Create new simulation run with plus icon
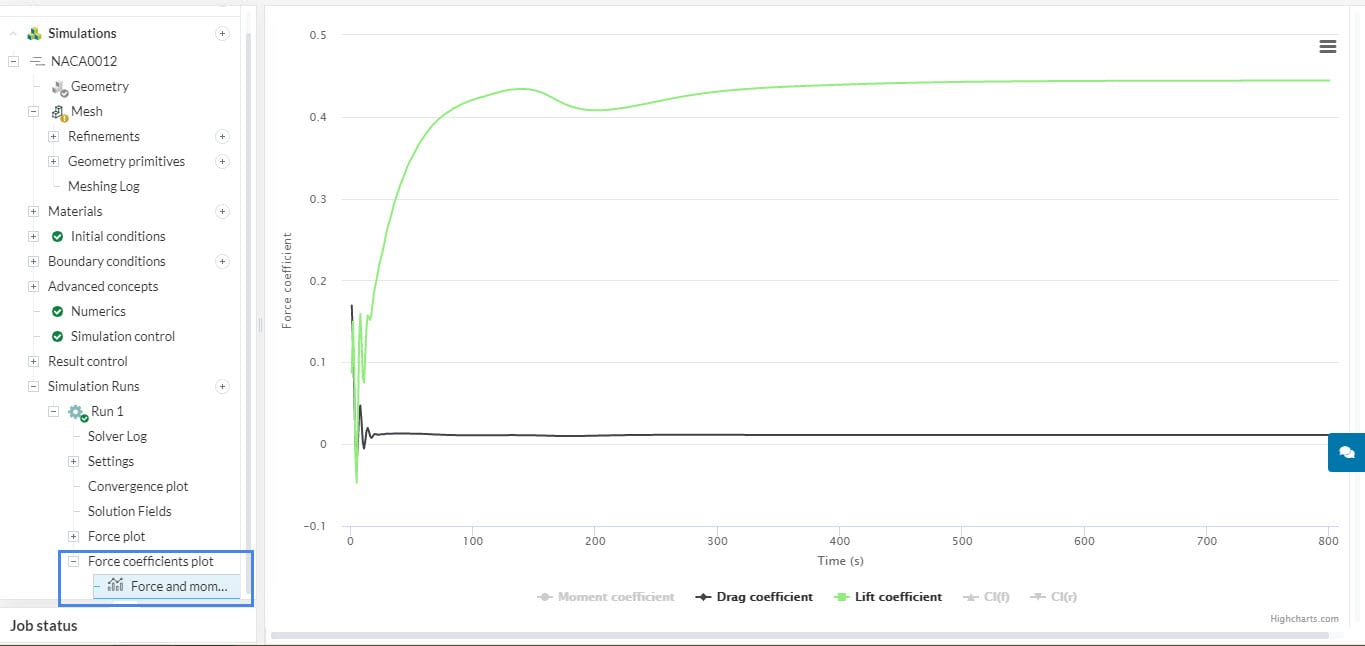Viewport: 1365px width, 646px height. point(222,387)
